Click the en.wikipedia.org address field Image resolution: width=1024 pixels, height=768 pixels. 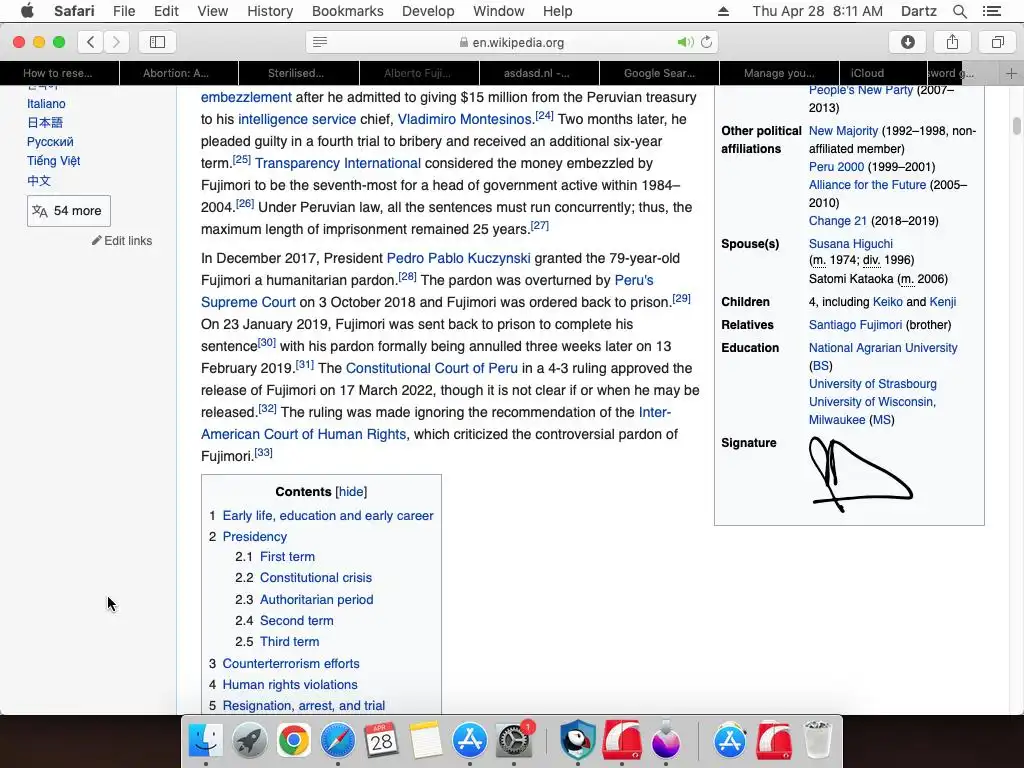point(512,42)
